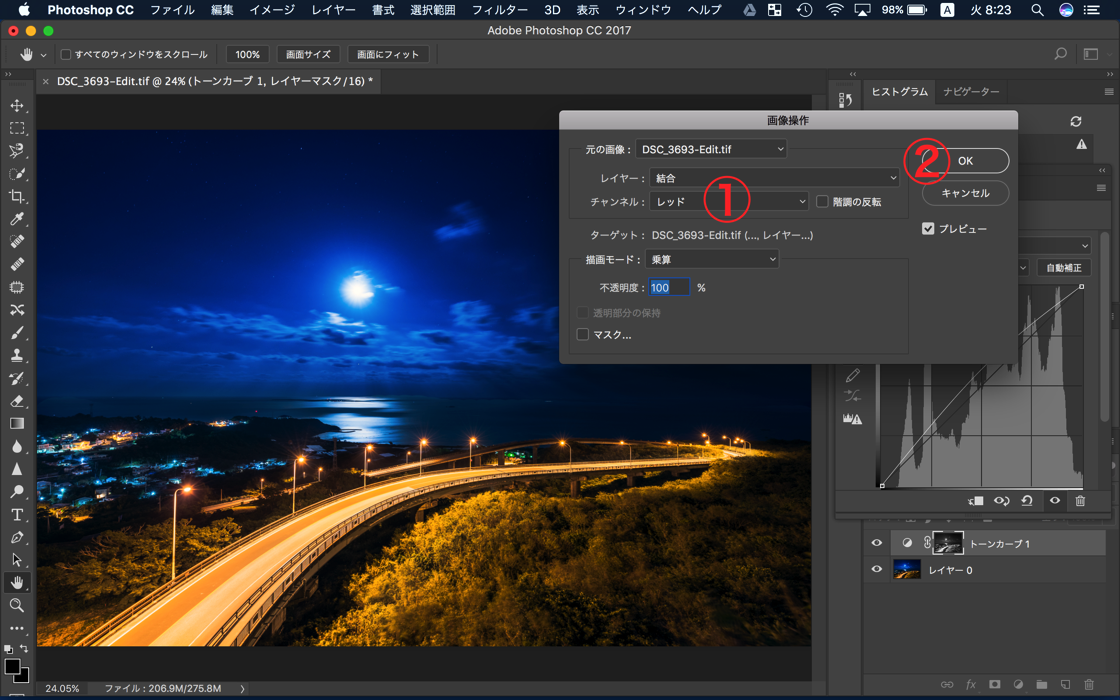Image resolution: width=1120 pixels, height=700 pixels.
Task: Select the Type tool
Action: [x=17, y=514]
